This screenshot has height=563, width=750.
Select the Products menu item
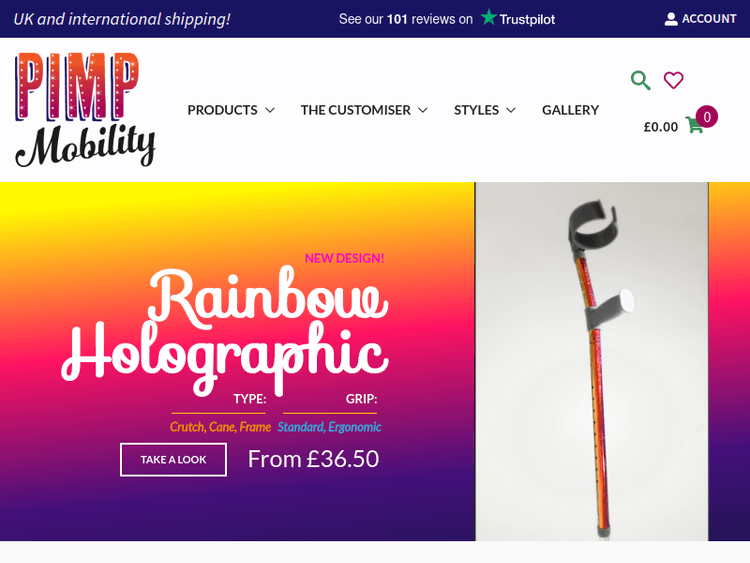[222, 110]
